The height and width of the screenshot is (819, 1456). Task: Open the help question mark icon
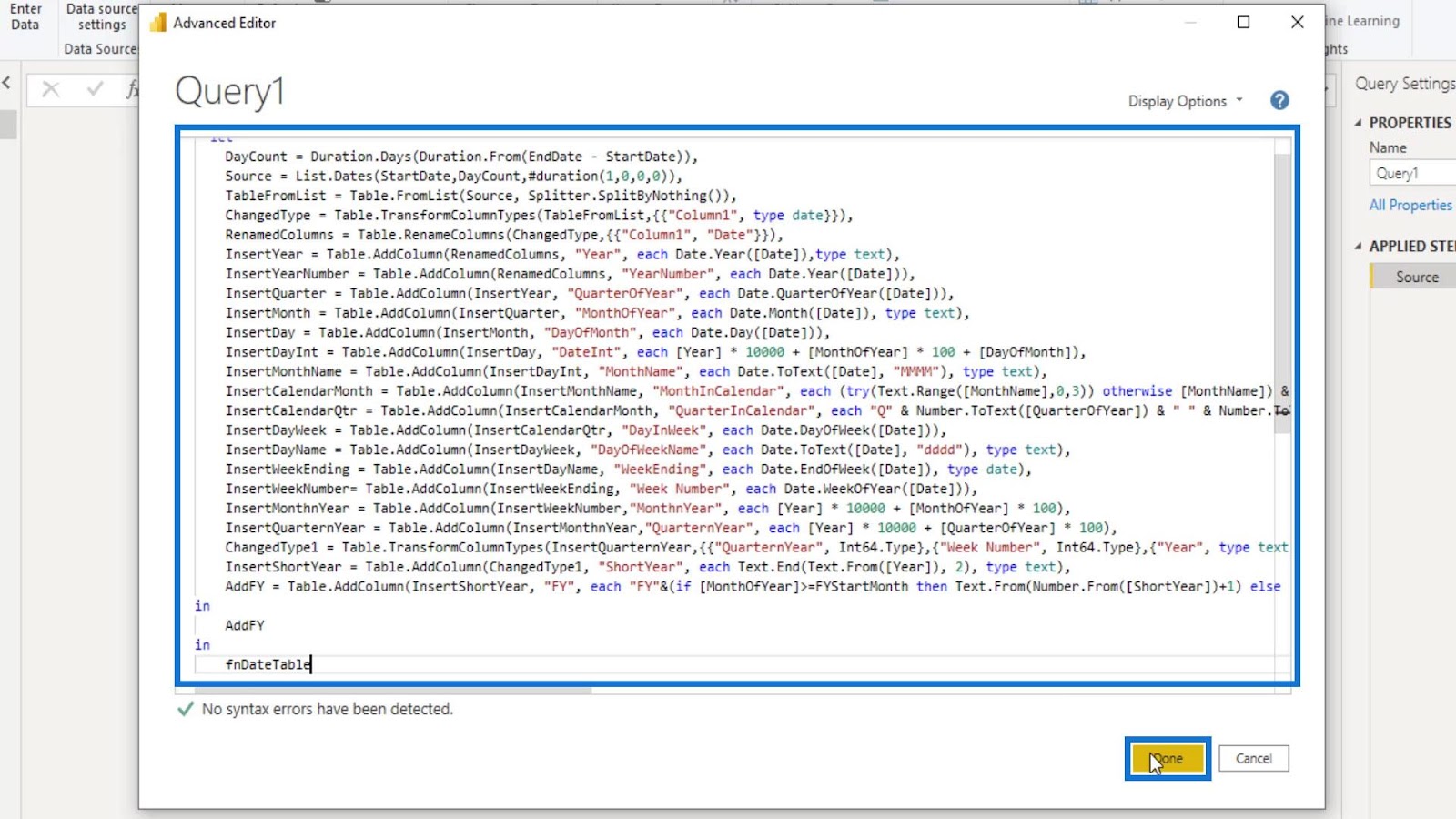coord(1279,100)
